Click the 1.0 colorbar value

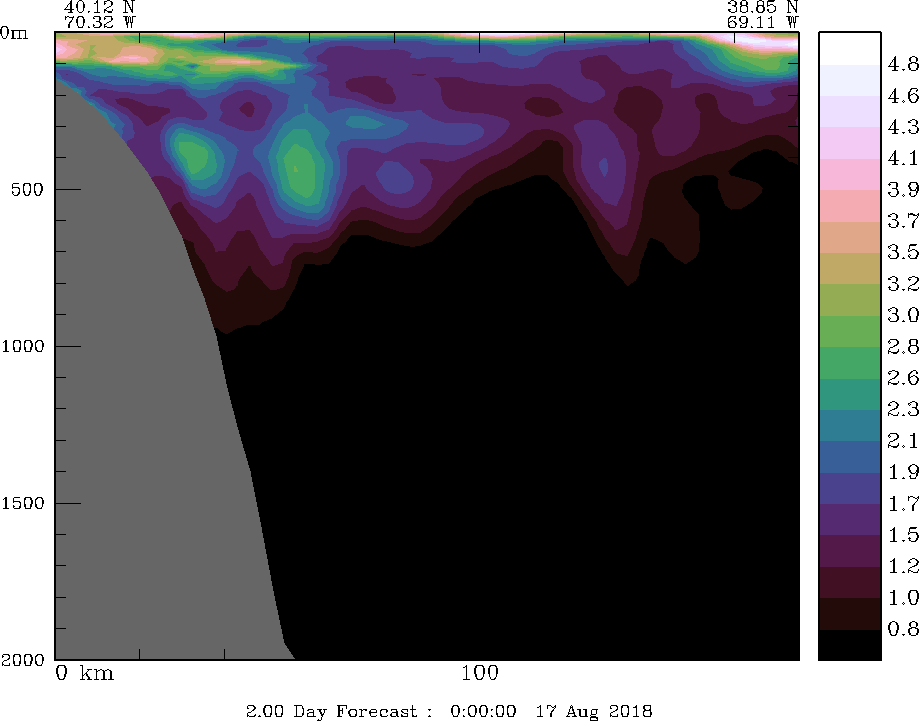[x=903, y=597]
